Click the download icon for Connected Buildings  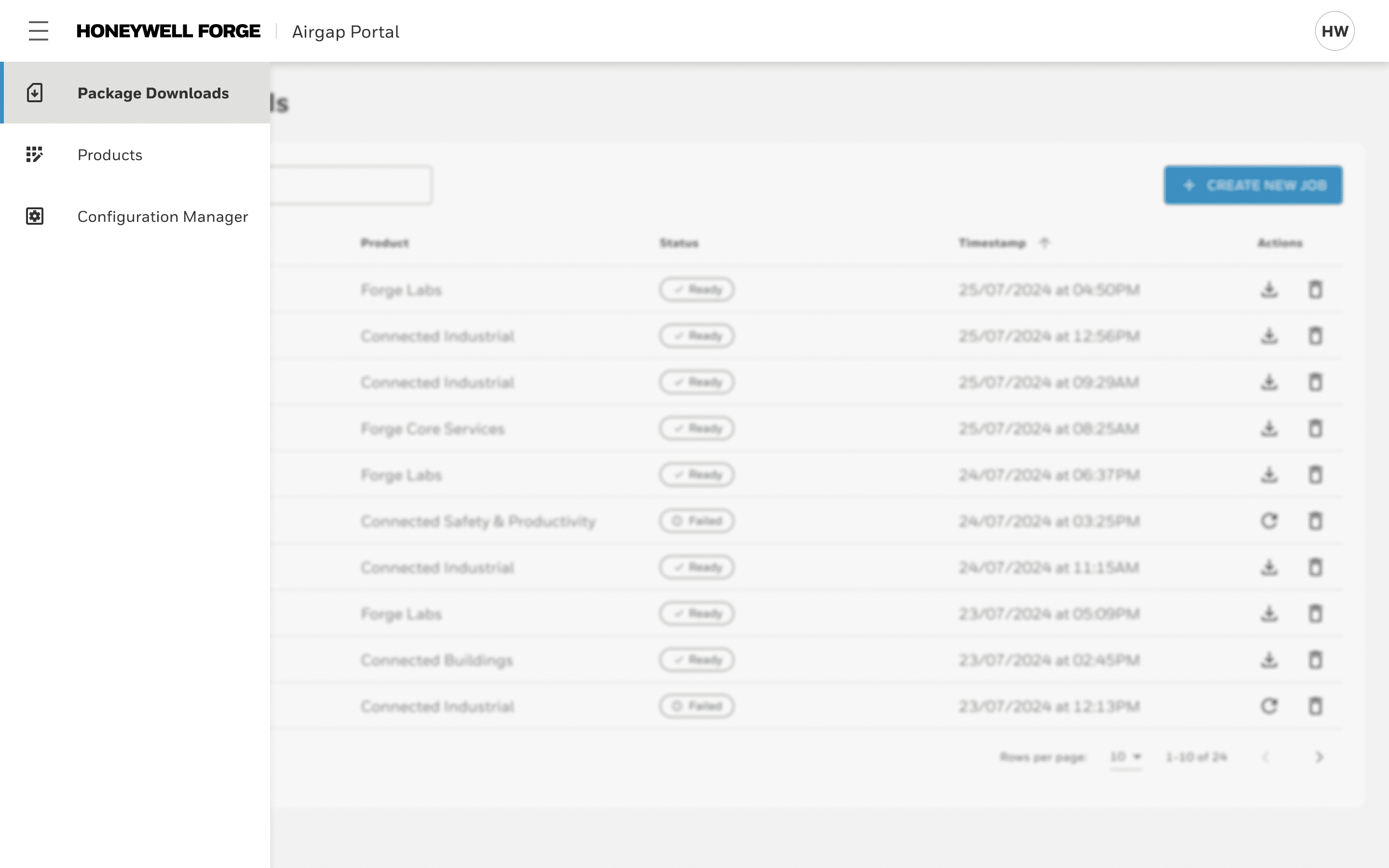(1268, 659)
